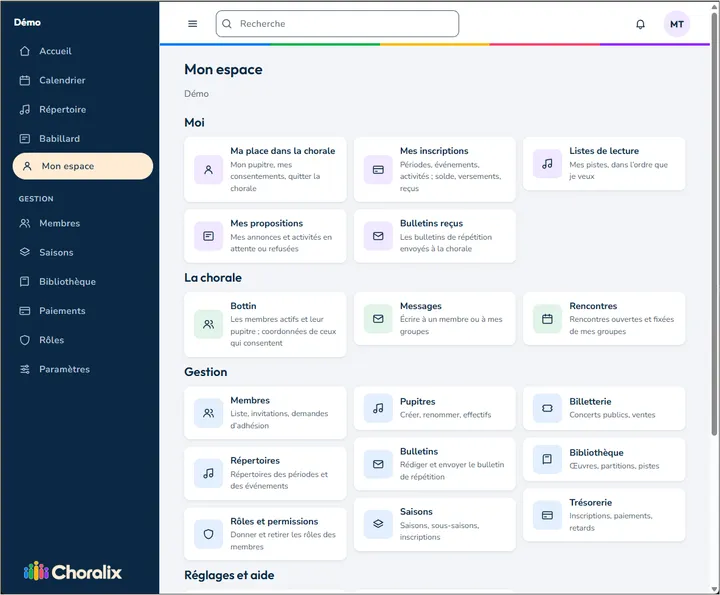Open the Messages card title
Image resolution: width=720 pixels, height=595 pixels.
[421, 306]
